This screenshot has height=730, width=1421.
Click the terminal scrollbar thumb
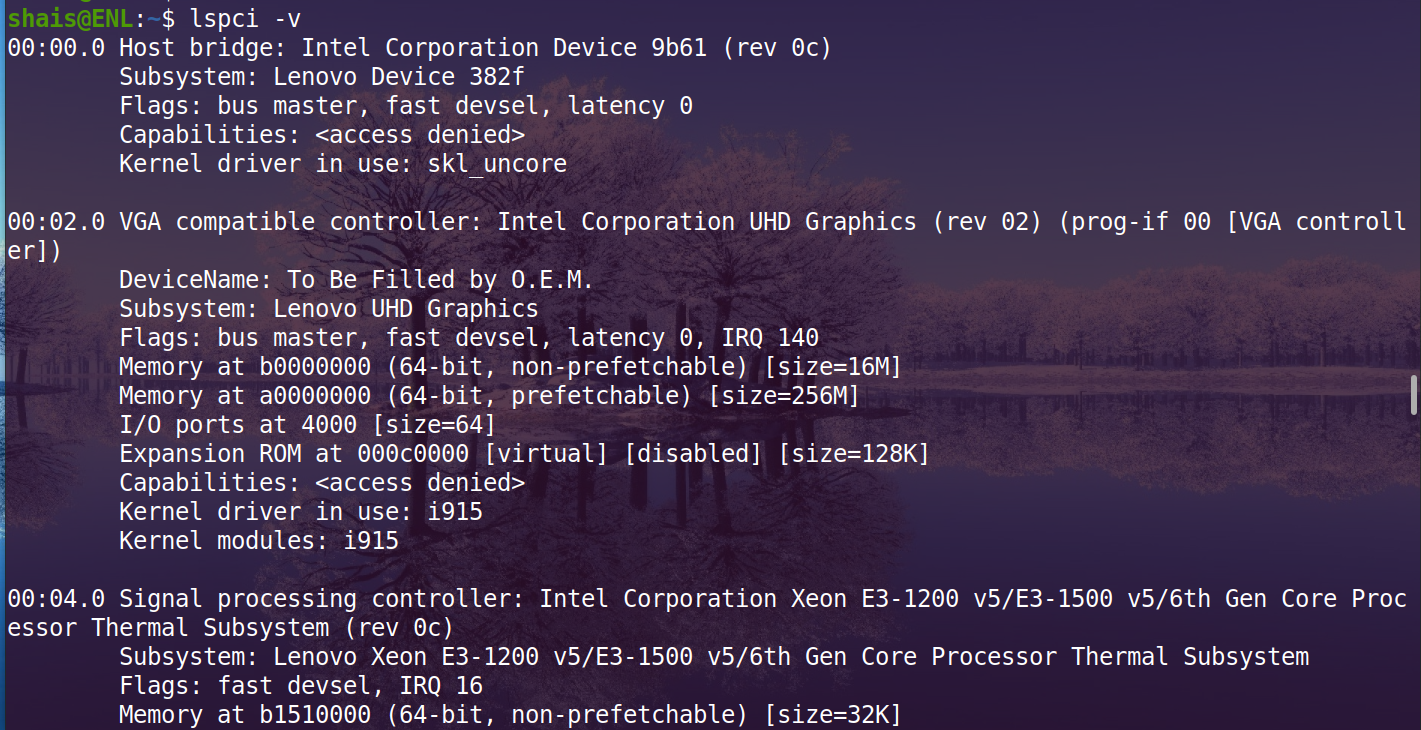click(x=1414, y=395)
